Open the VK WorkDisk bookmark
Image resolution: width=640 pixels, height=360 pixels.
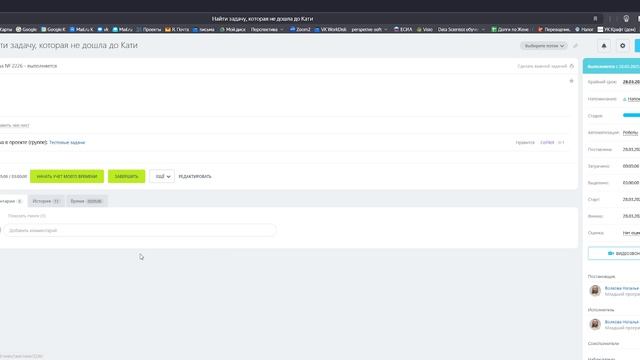click(330, 29)
